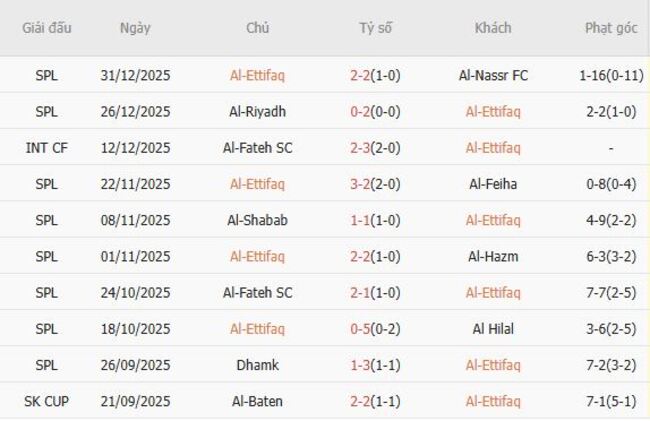Select the SK CUP competition label
This screenshot has height=421, width=650.
[x=47, y=401]
